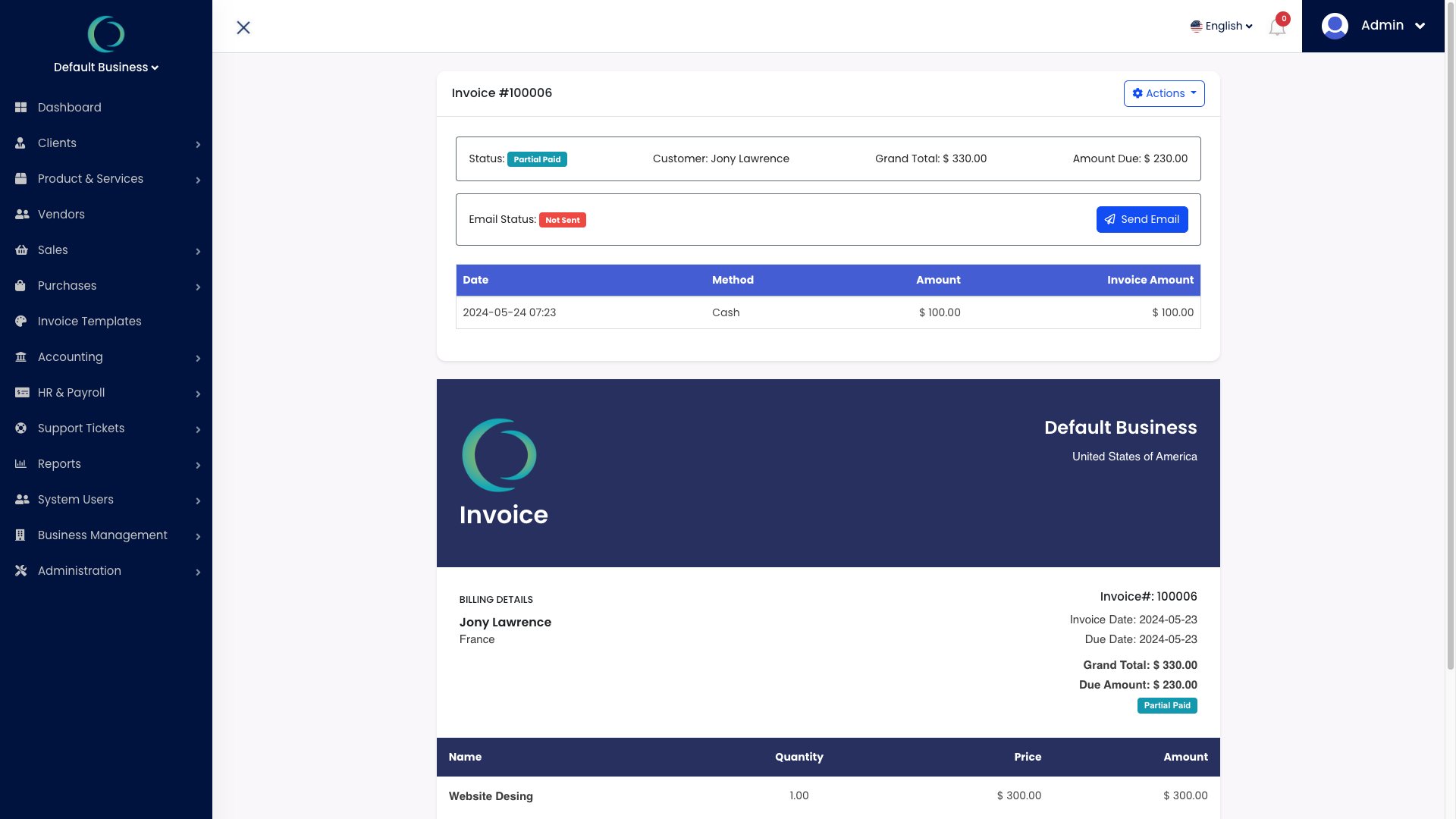Image resolution: width=1456 pixels, height=819 pixels.
Task: Close the sidebar with X icon
Action: [x=243, y=27]
